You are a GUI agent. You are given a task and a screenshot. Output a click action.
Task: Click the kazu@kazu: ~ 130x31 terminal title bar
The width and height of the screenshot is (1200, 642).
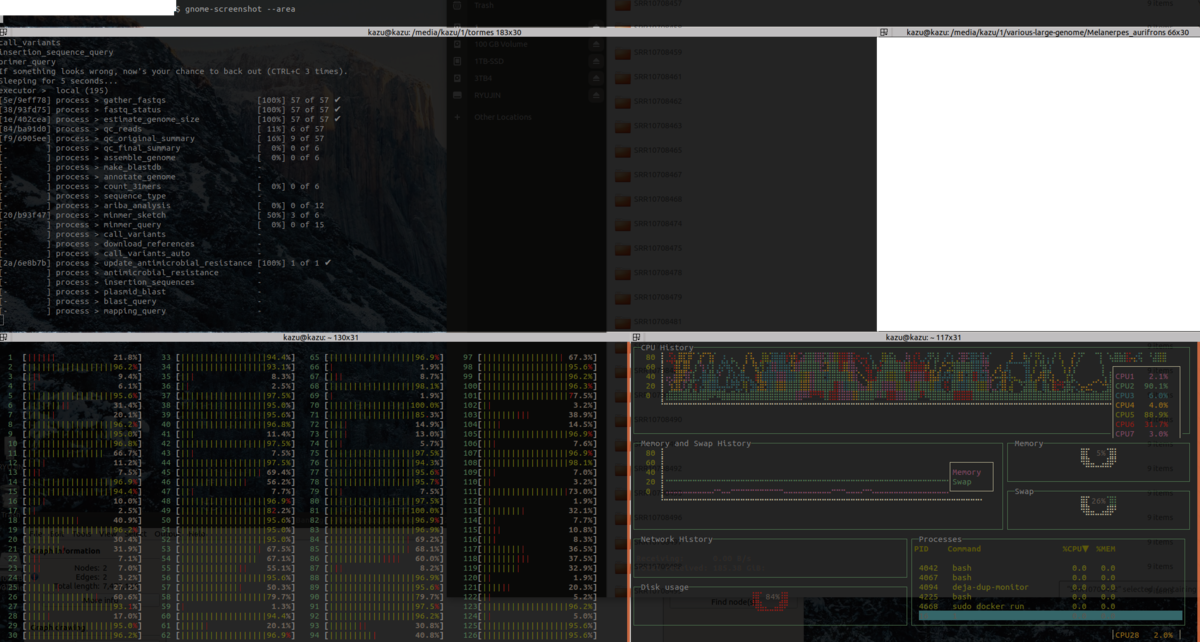[x=315, y=337]
